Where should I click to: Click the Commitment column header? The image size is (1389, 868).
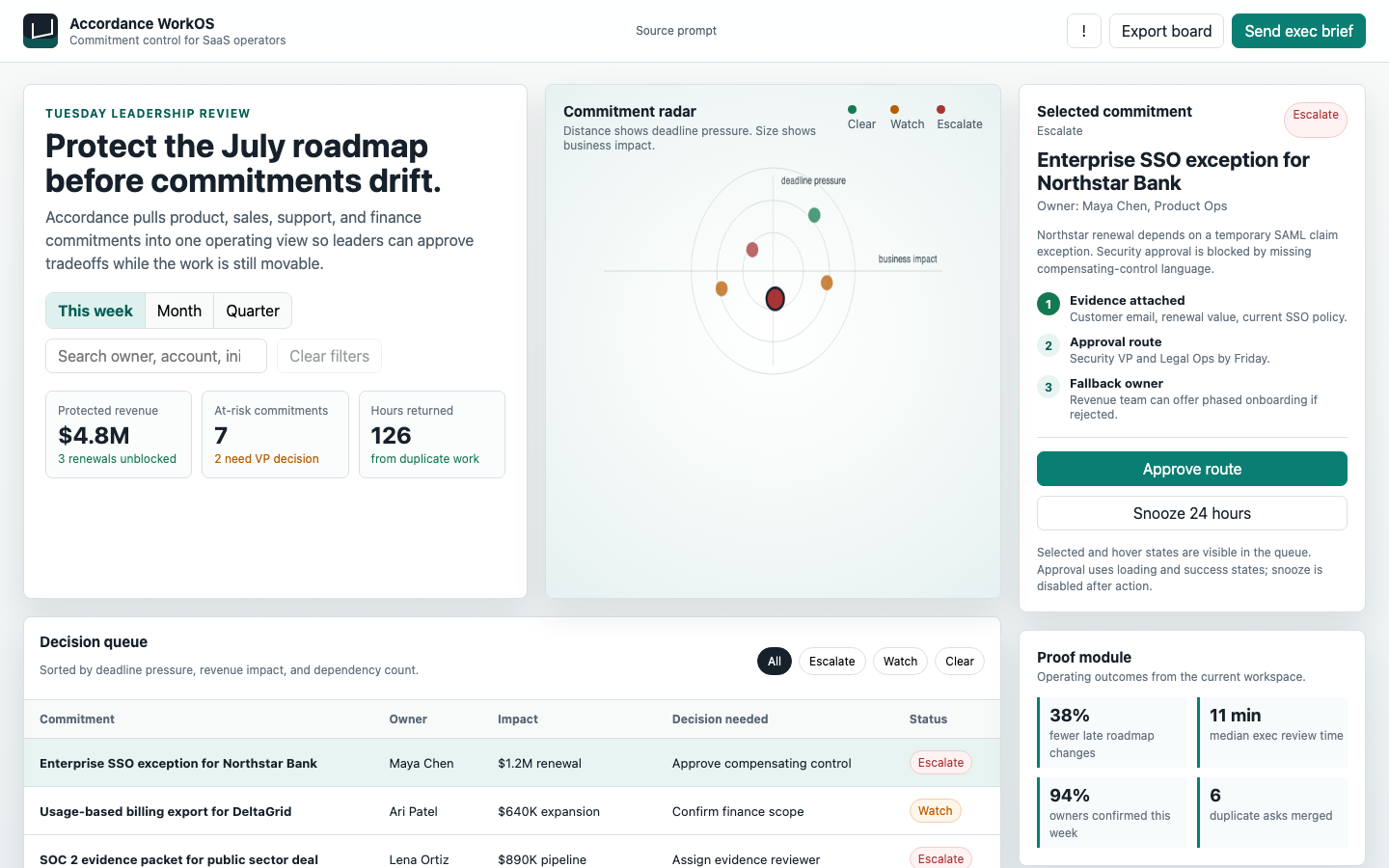coord(77,719)
